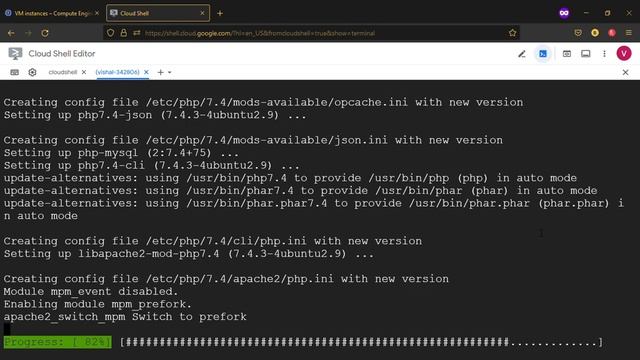The width and height of the screenshot is (640, 360).
Task: Click the Progress 82% indicator
Action: (58, 342)
